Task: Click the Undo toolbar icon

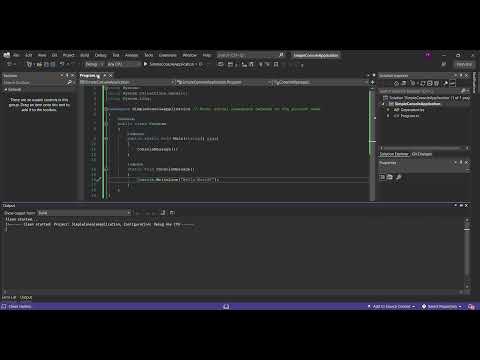Action: point(62,64)
